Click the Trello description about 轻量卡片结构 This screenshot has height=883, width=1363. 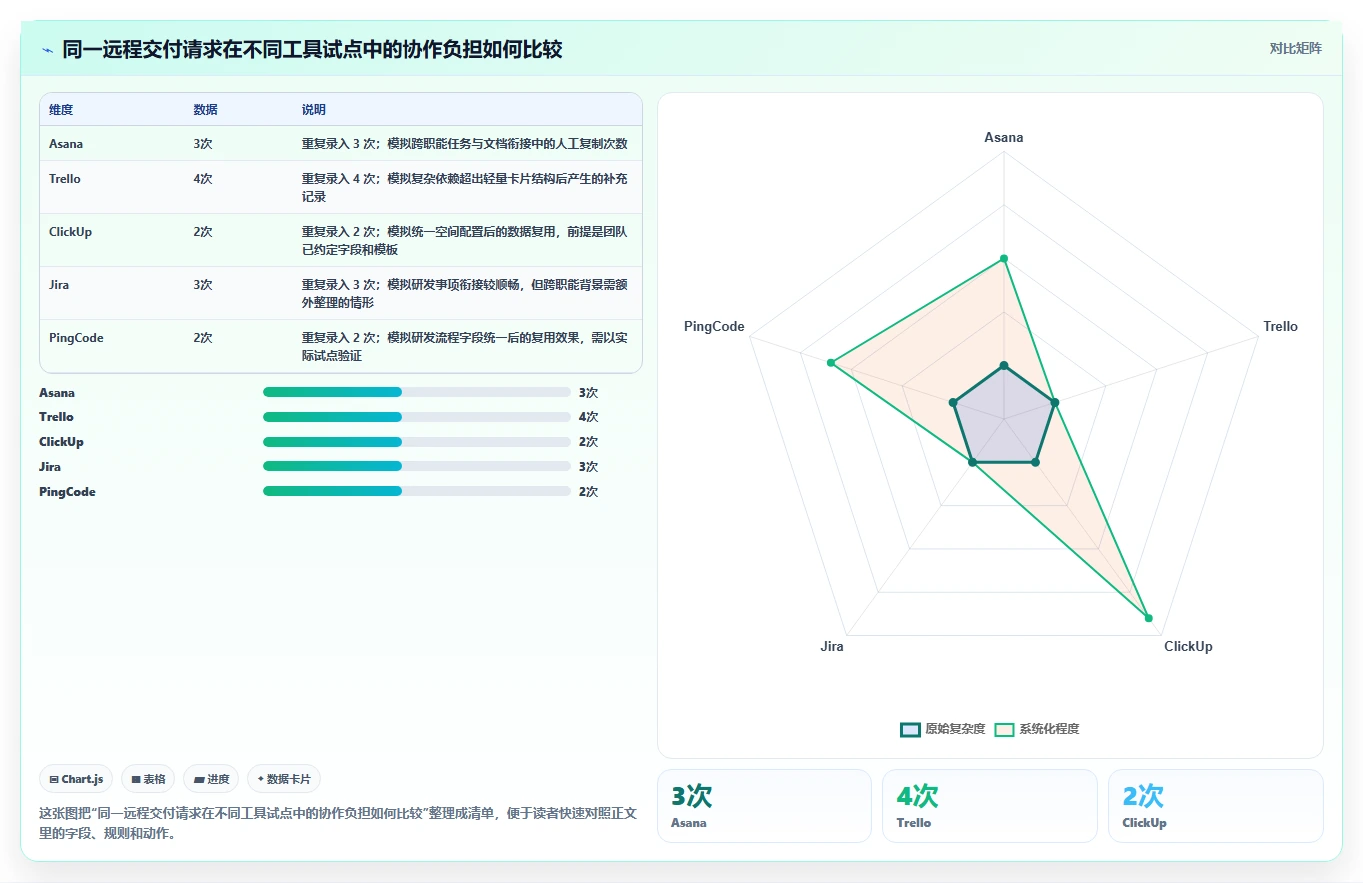[x=465, y=188]
